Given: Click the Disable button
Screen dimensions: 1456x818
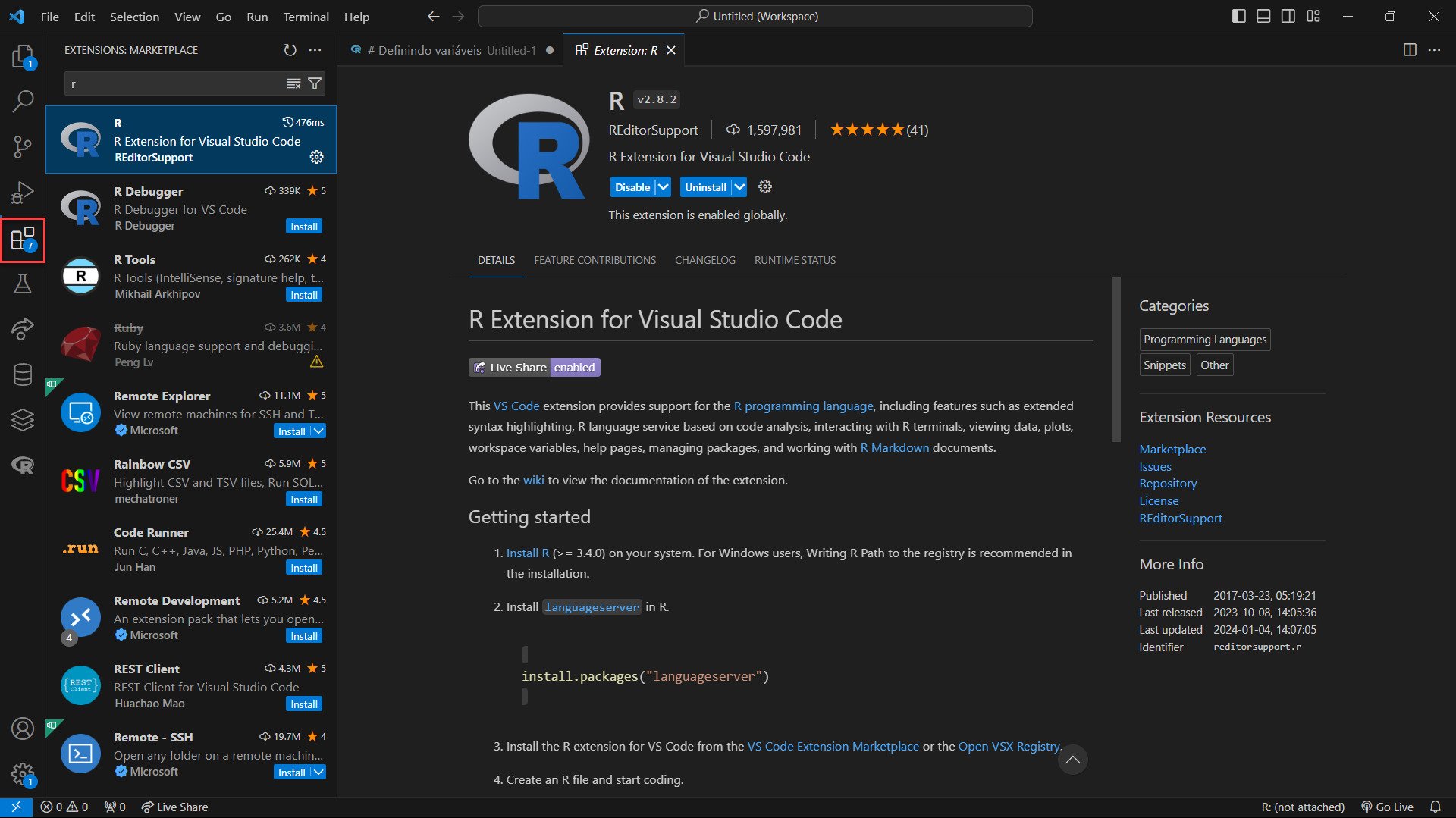Looking at the screenshot, I should [x=632, y=186].
